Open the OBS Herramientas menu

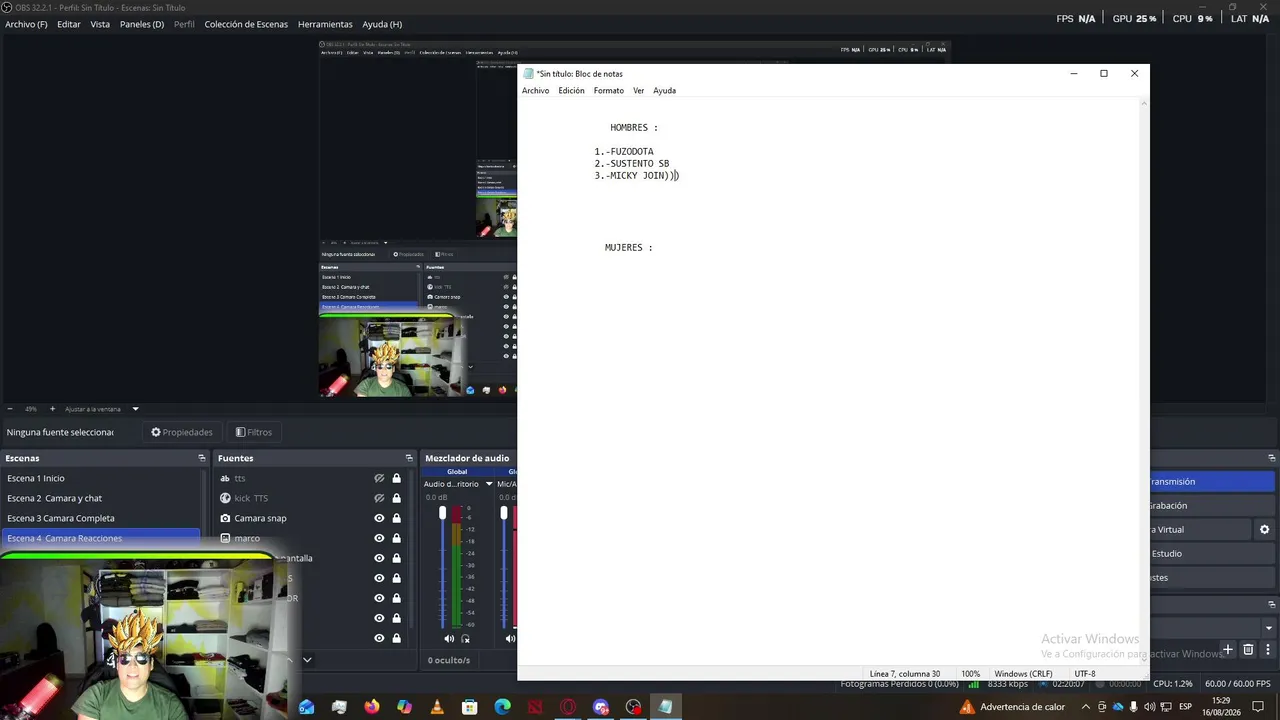[x=325, y=24]
